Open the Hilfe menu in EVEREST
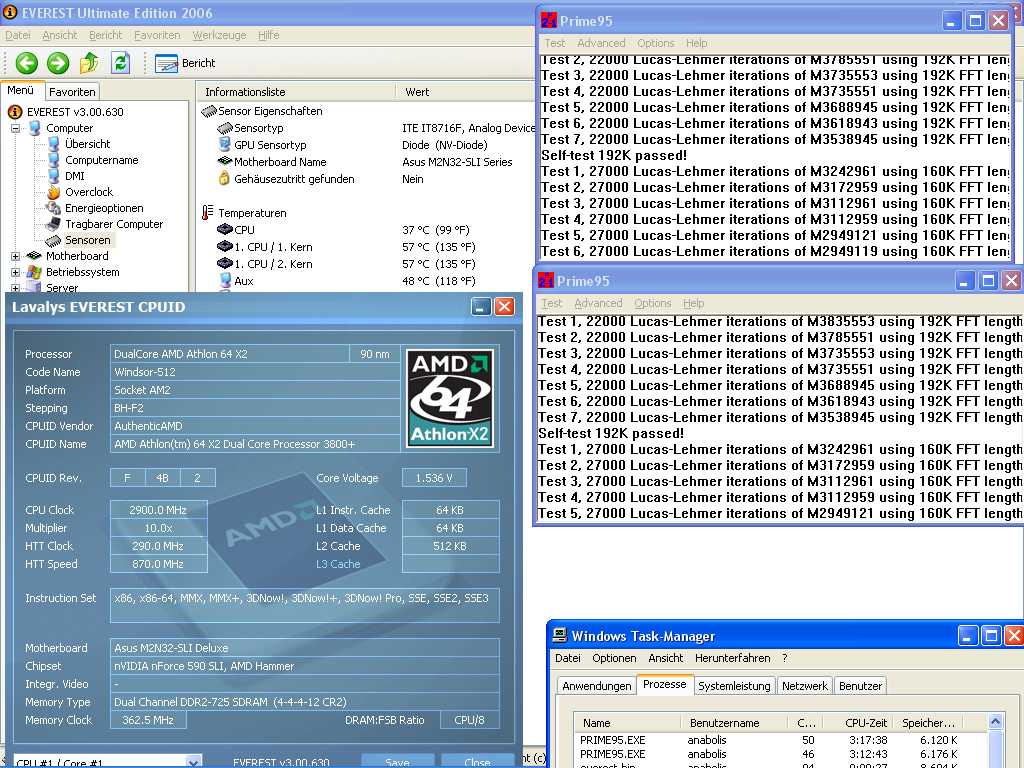1024x768 pixels. point(268,35)
